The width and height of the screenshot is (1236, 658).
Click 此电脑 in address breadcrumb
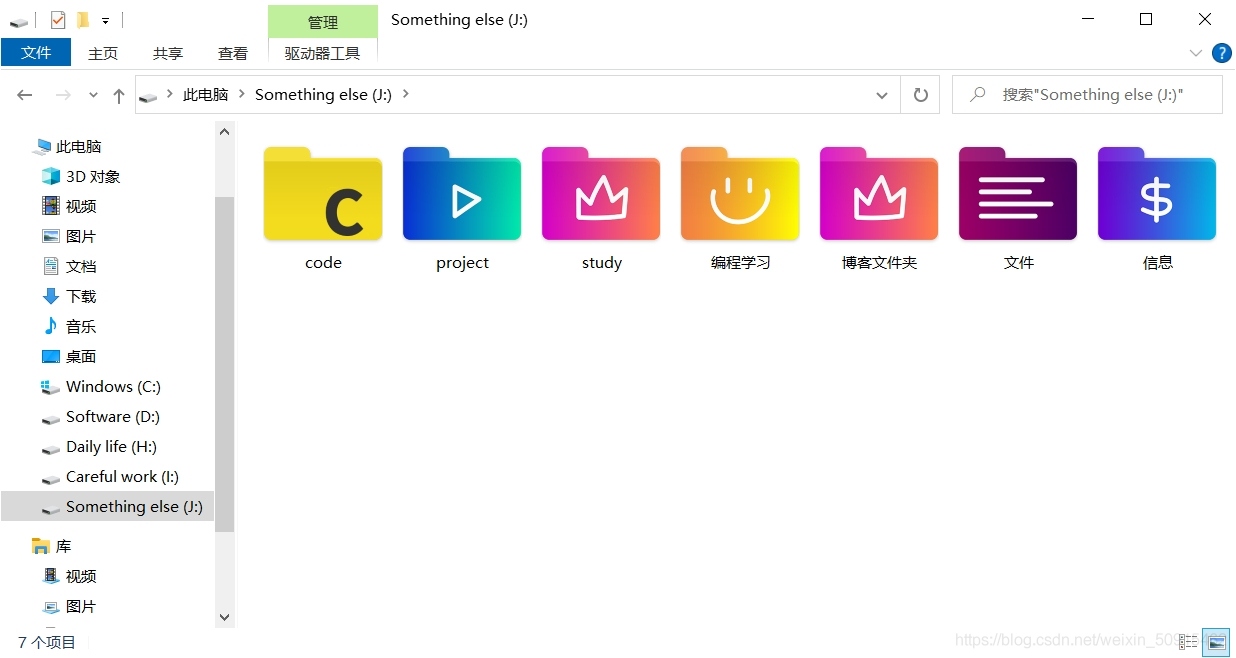tap(205, 95)
